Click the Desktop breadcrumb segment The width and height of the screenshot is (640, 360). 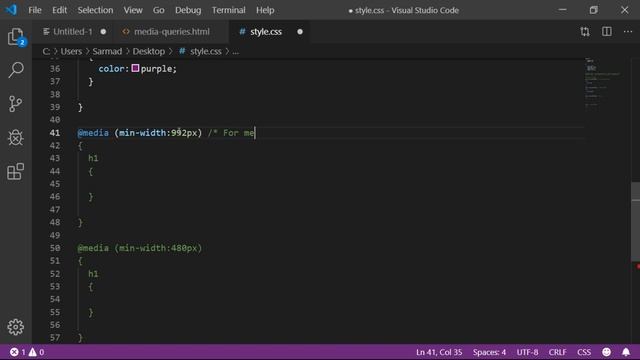149,51
